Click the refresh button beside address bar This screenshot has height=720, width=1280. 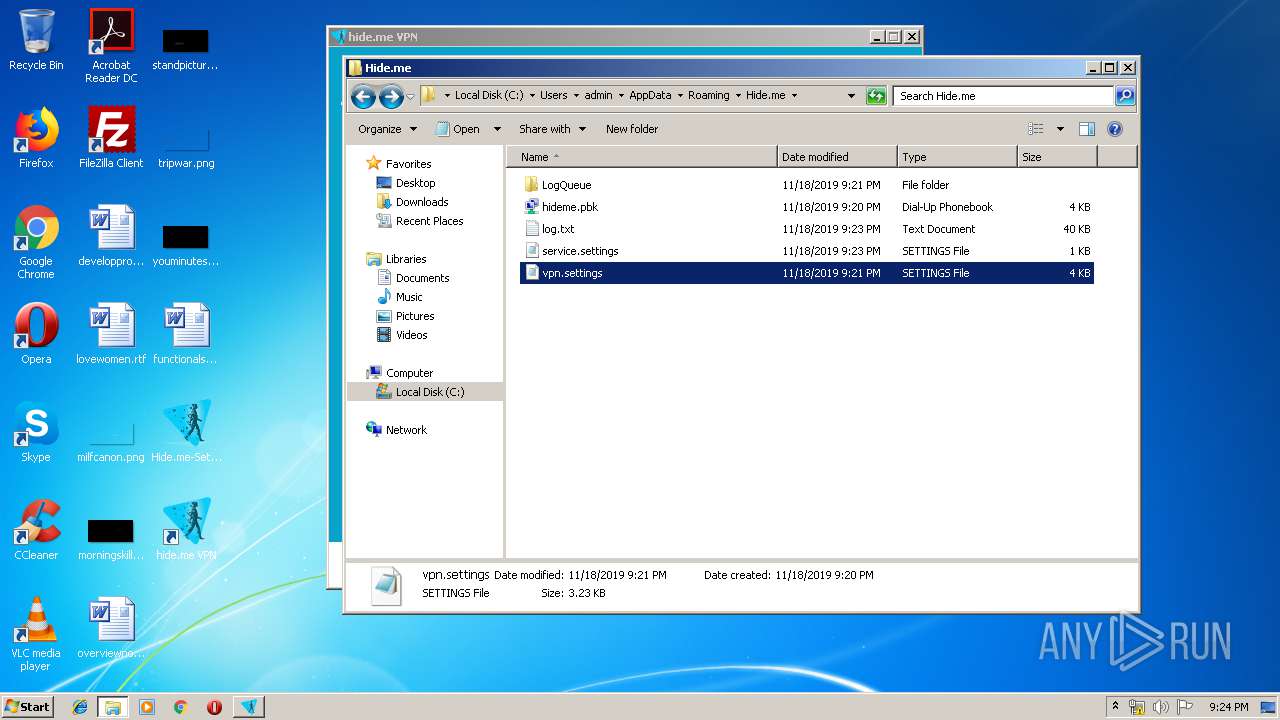[876, 96]
